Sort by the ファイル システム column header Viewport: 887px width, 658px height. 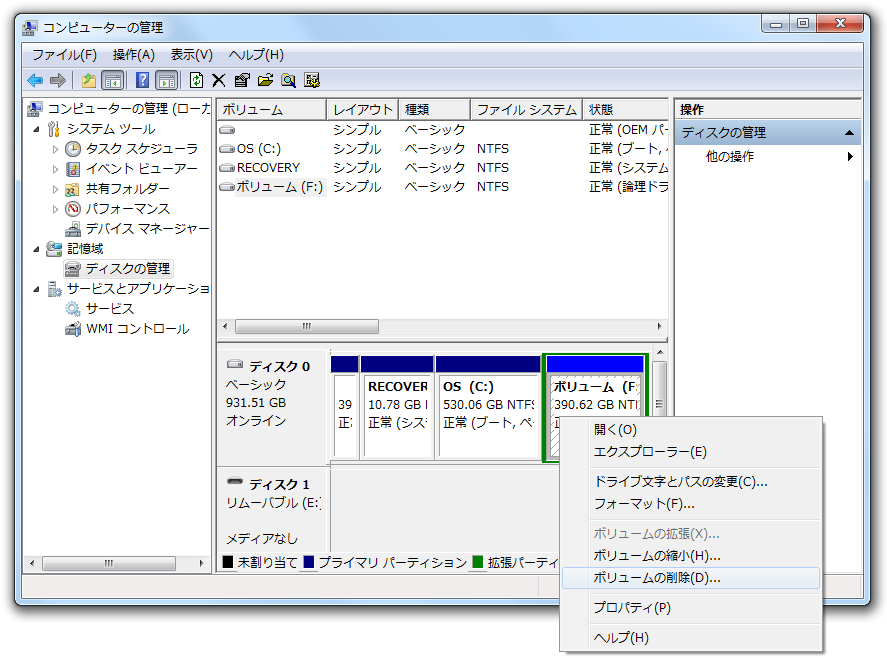527,110
